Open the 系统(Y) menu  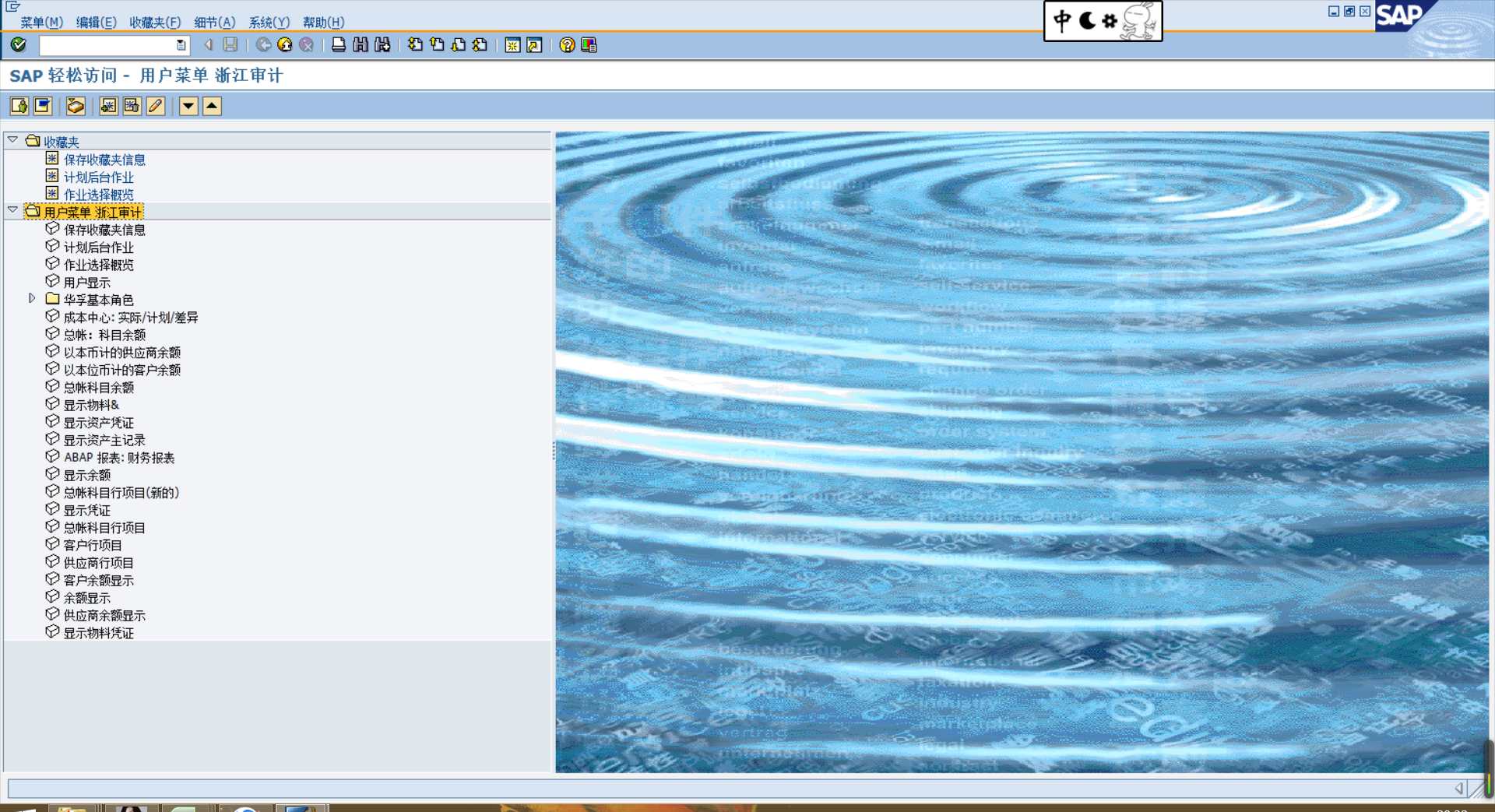coord(269,22)
